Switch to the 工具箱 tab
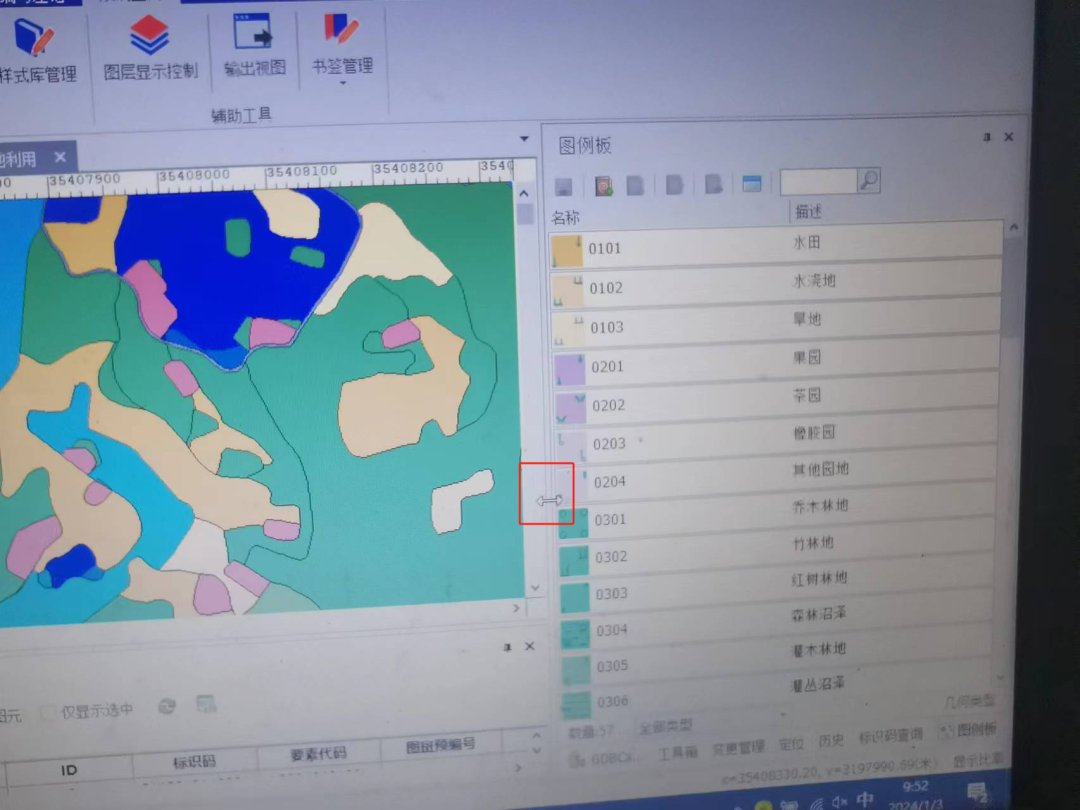 coord(677,752)
